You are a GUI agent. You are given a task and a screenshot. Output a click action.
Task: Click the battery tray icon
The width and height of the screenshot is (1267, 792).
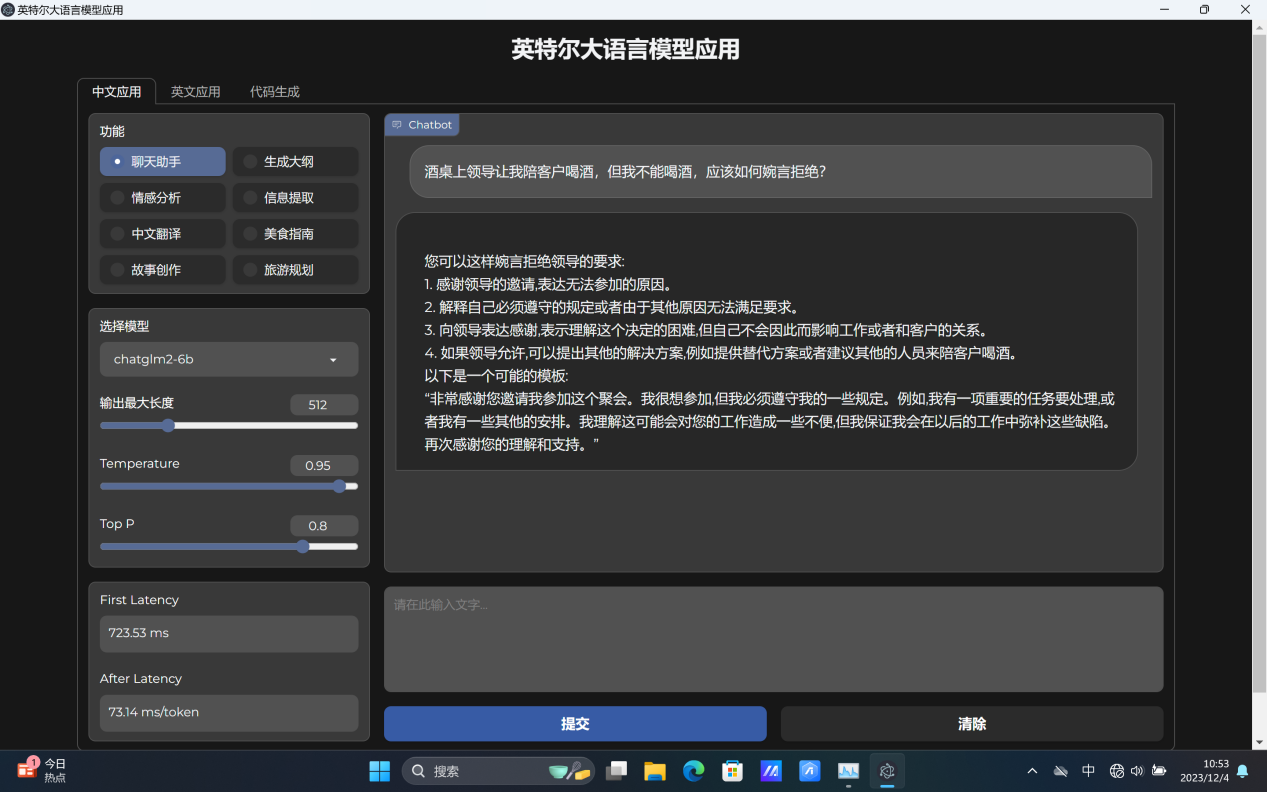click(1159, 771)
